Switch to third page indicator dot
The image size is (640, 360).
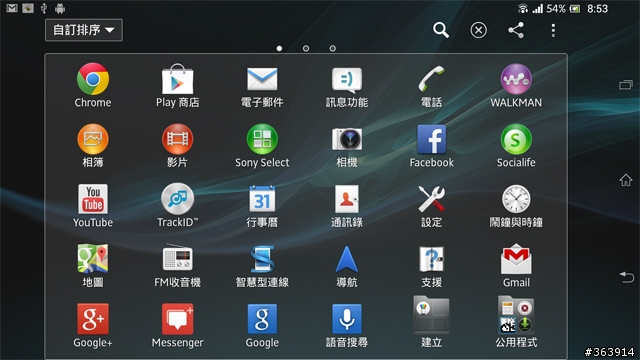[x=333, y=48]
